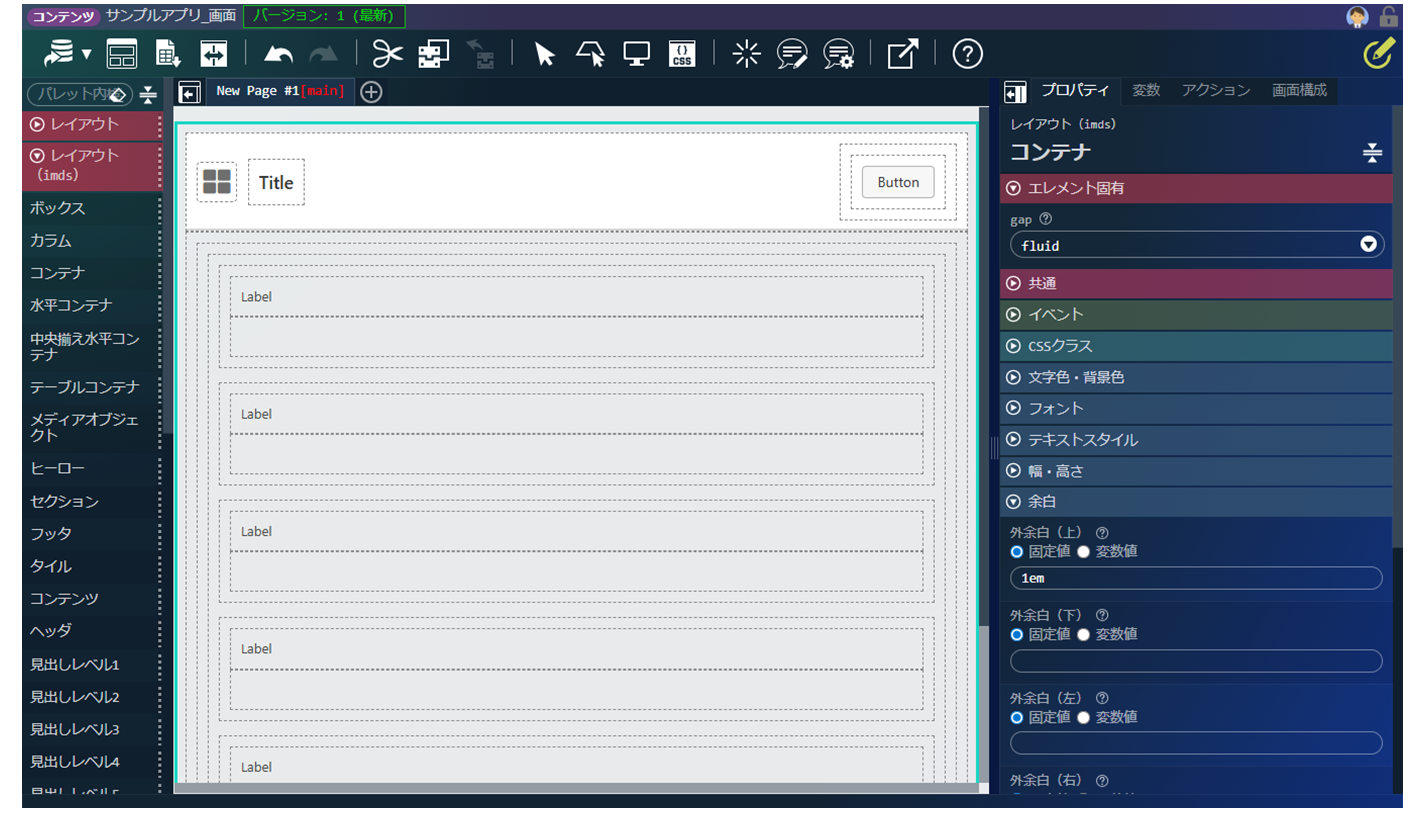Screen dimensions: 1425x815
Task: Click the page layout template icon
Action: coord(122,54)
